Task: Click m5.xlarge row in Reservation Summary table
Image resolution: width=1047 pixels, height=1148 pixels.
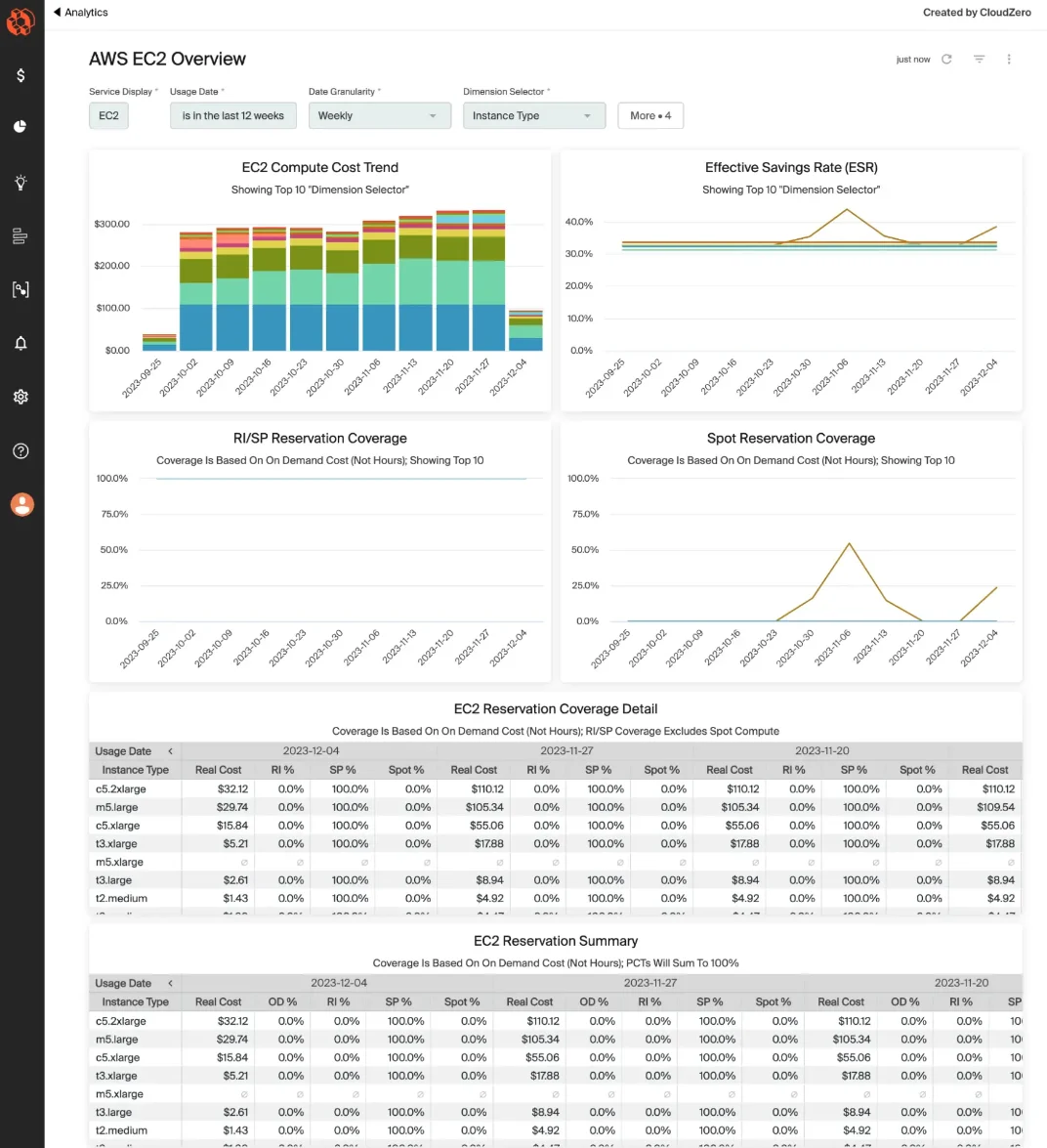Action: click(x=556, y=1094)
